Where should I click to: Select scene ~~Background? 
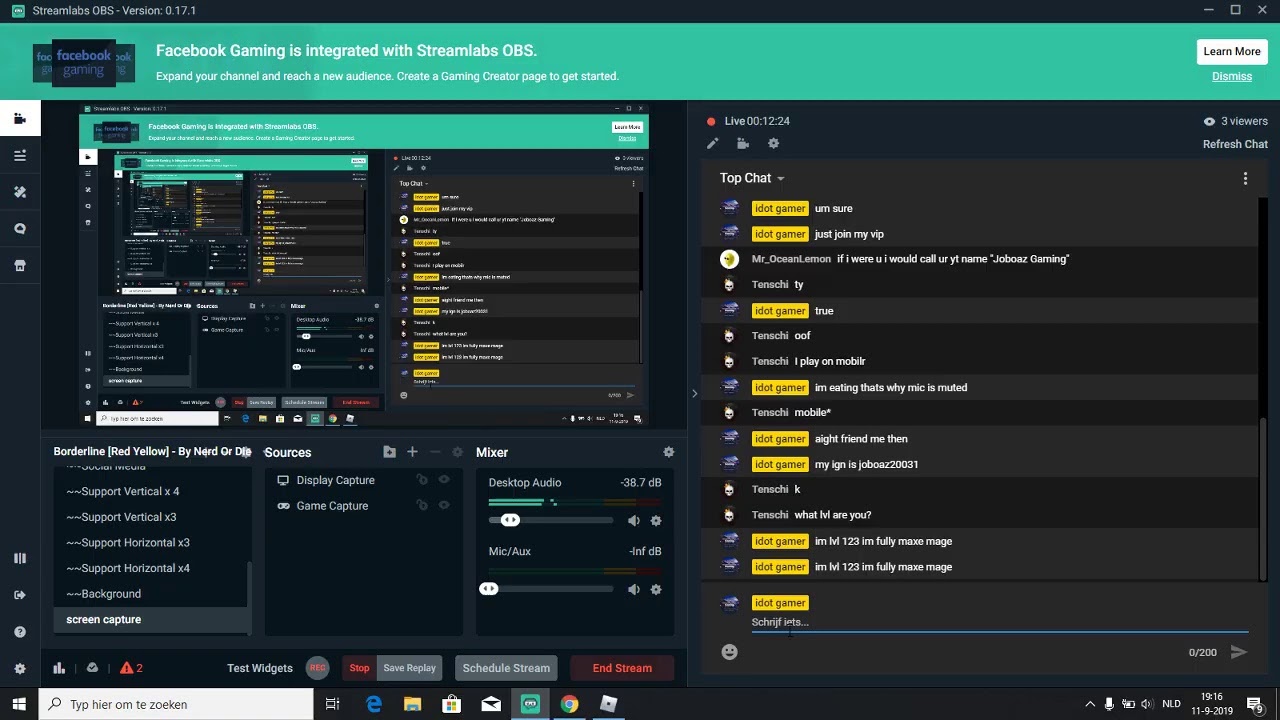tap(150, 594)
